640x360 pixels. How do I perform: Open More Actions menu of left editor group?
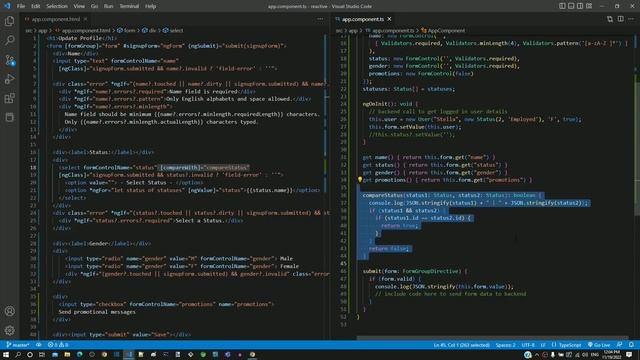tap(320, 19)
